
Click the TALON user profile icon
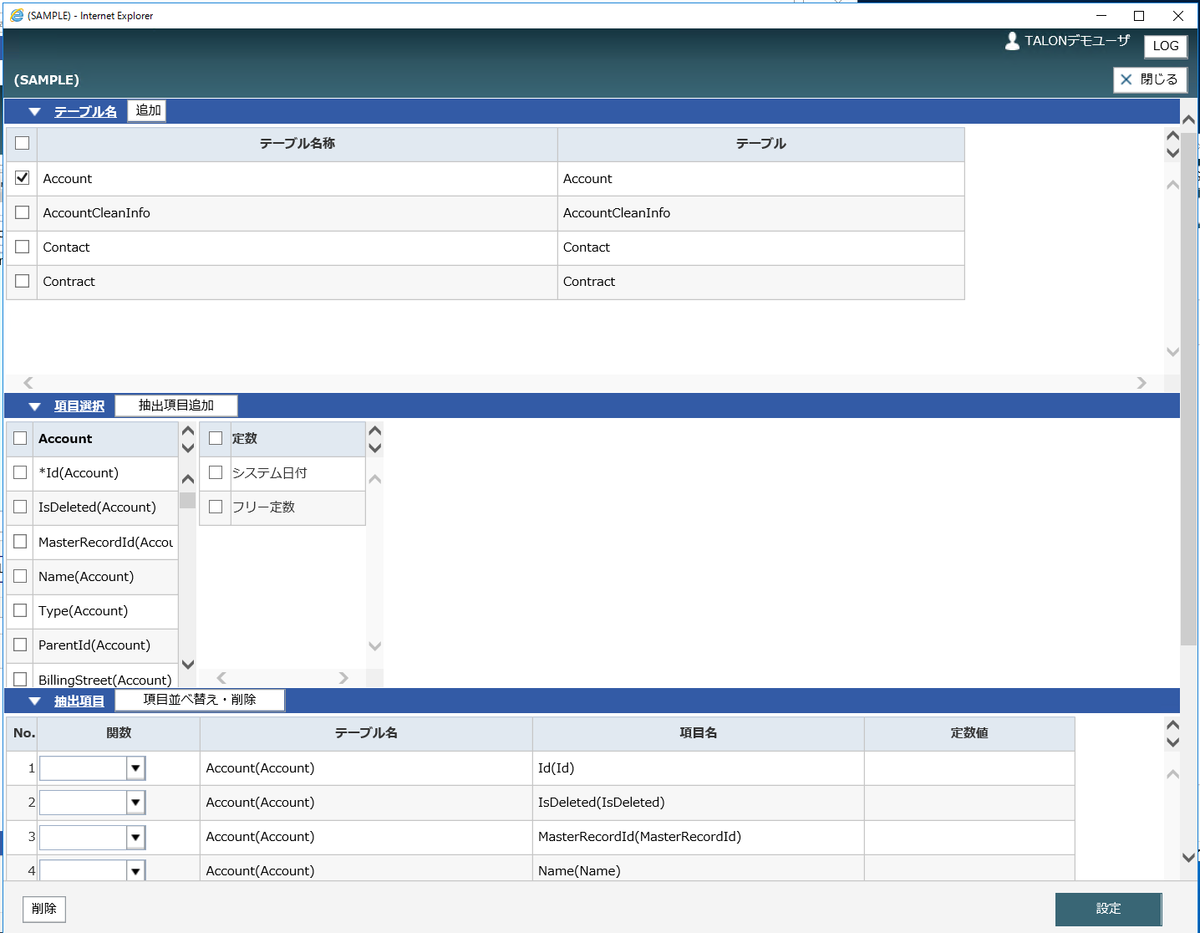click(1012, 41)
